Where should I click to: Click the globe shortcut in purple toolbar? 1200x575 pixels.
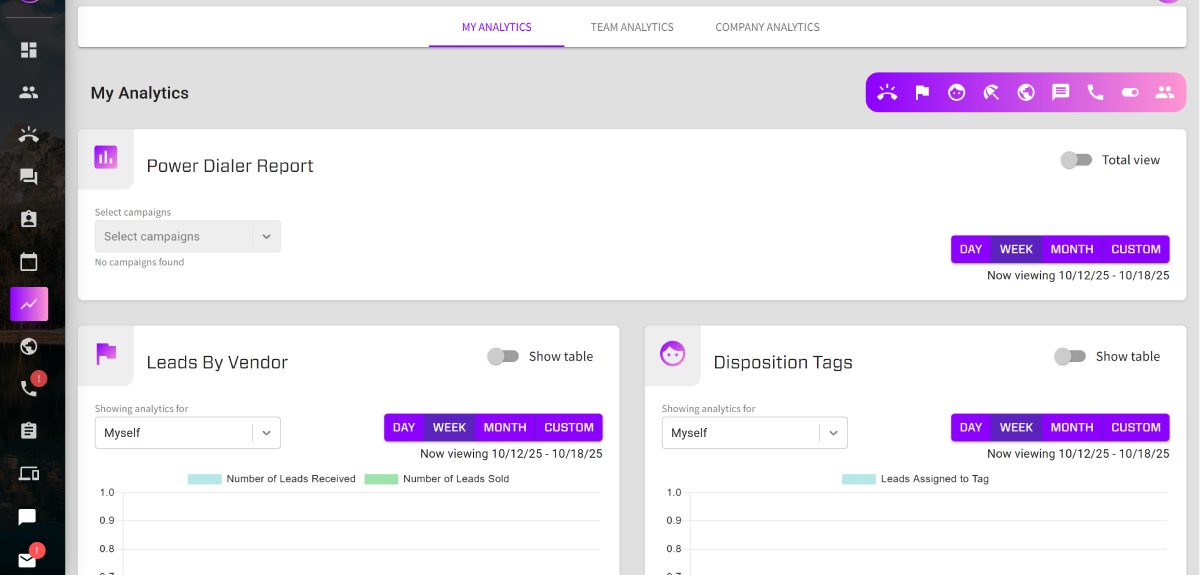(1026, 92)
